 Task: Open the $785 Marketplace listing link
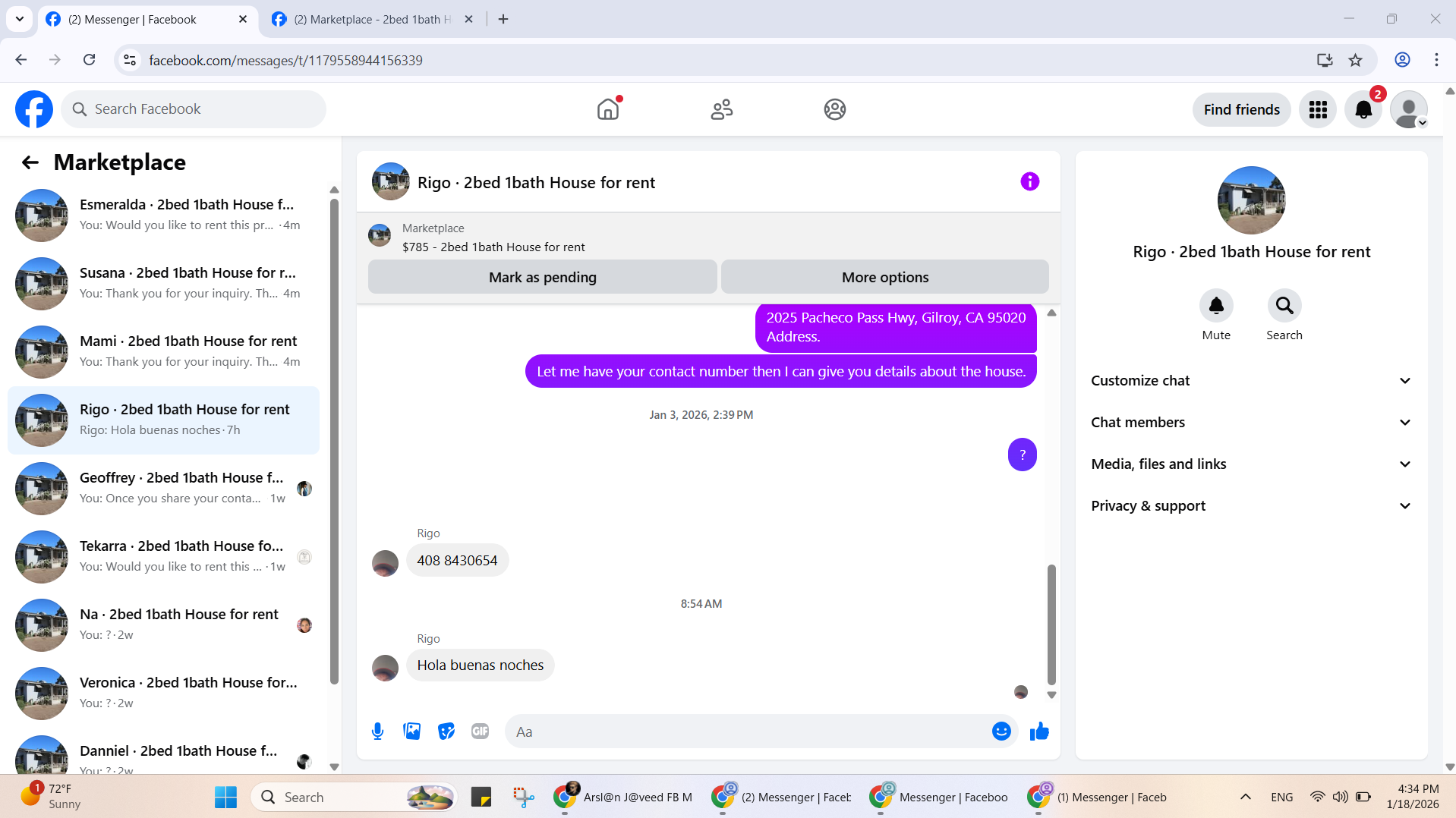click(x=493, y=247)
